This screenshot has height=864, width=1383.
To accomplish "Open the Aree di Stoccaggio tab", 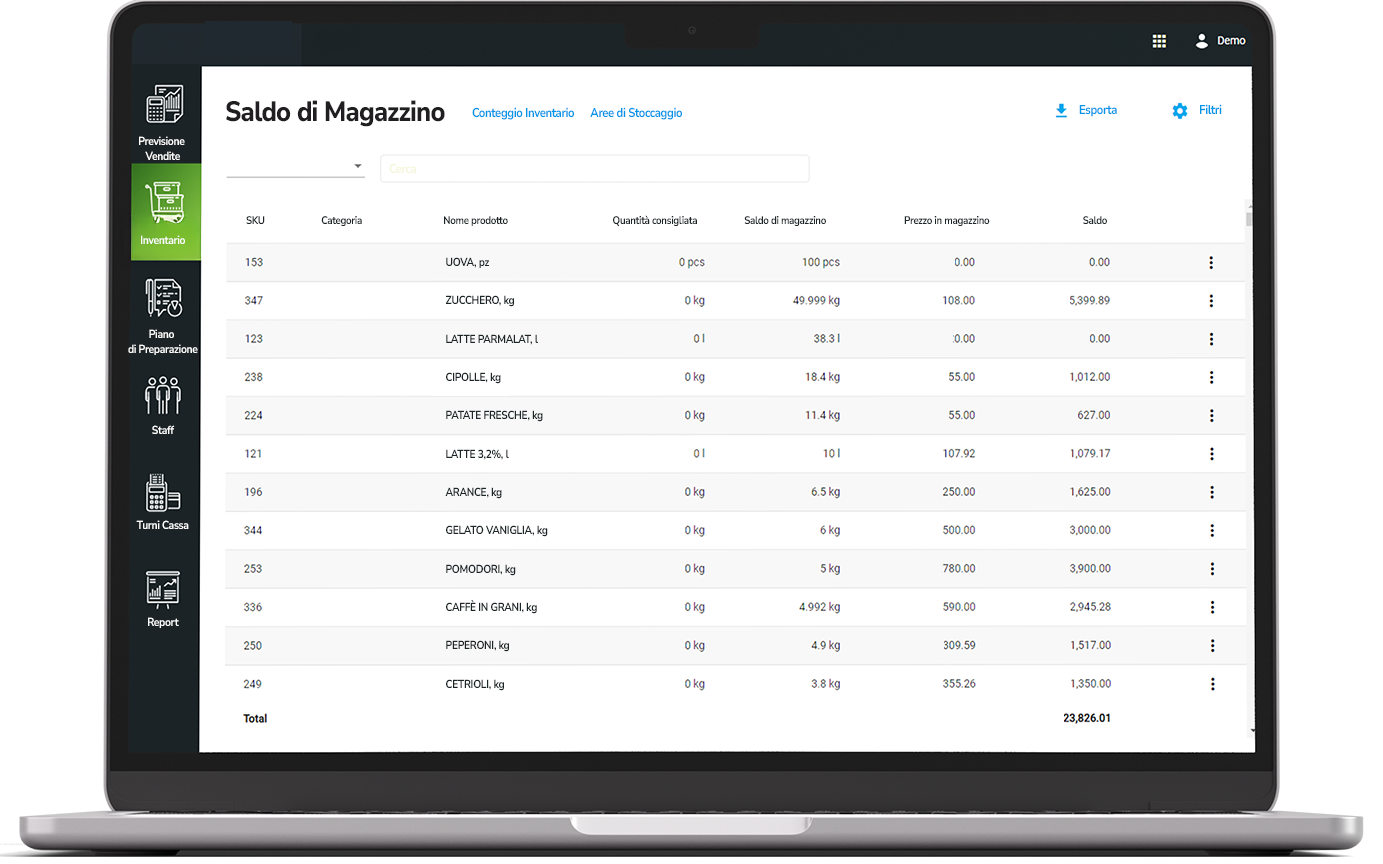I will tap(636, 113).
